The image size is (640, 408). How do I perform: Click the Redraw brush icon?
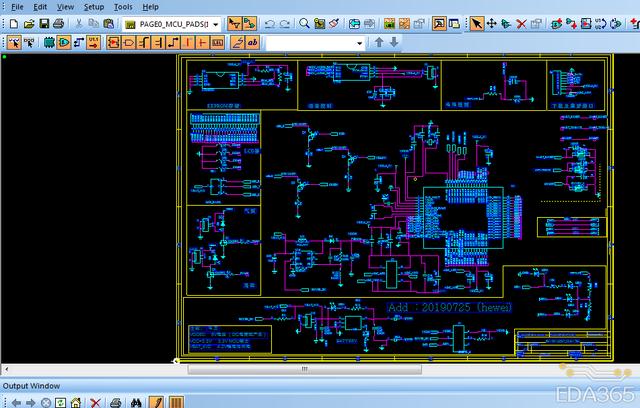point(334,24)
